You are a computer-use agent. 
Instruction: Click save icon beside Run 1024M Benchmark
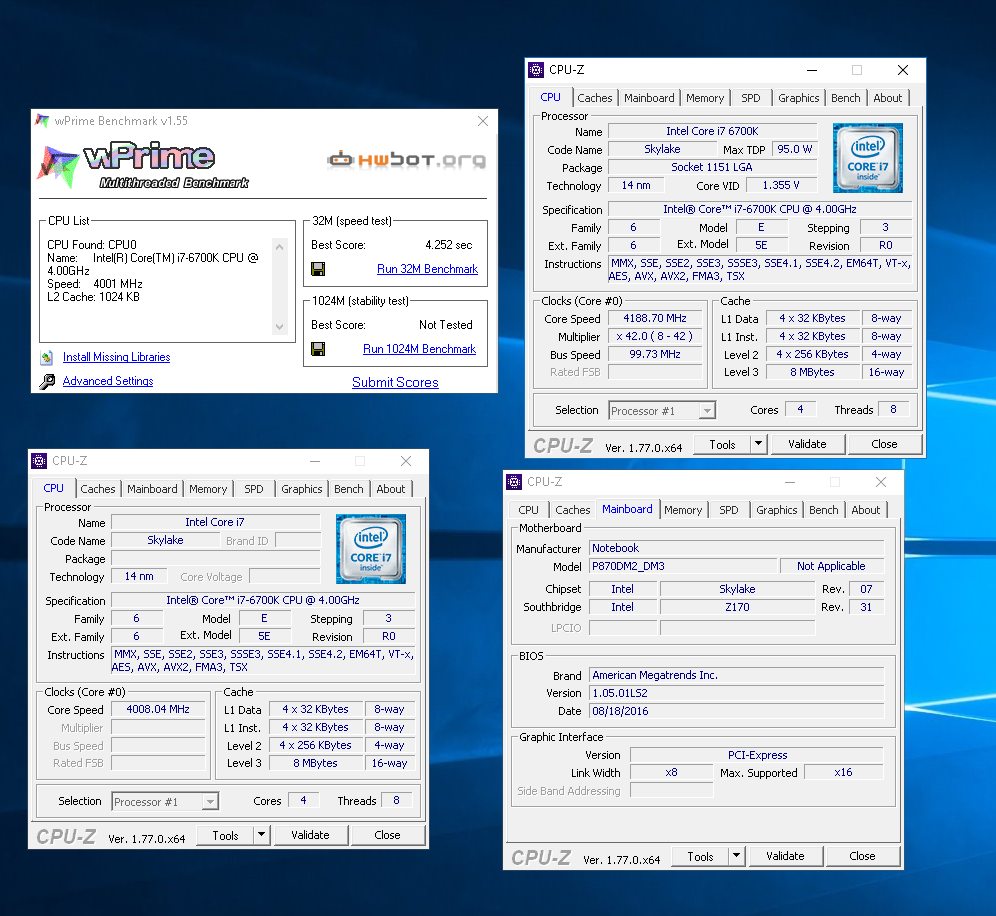[318, 349]
